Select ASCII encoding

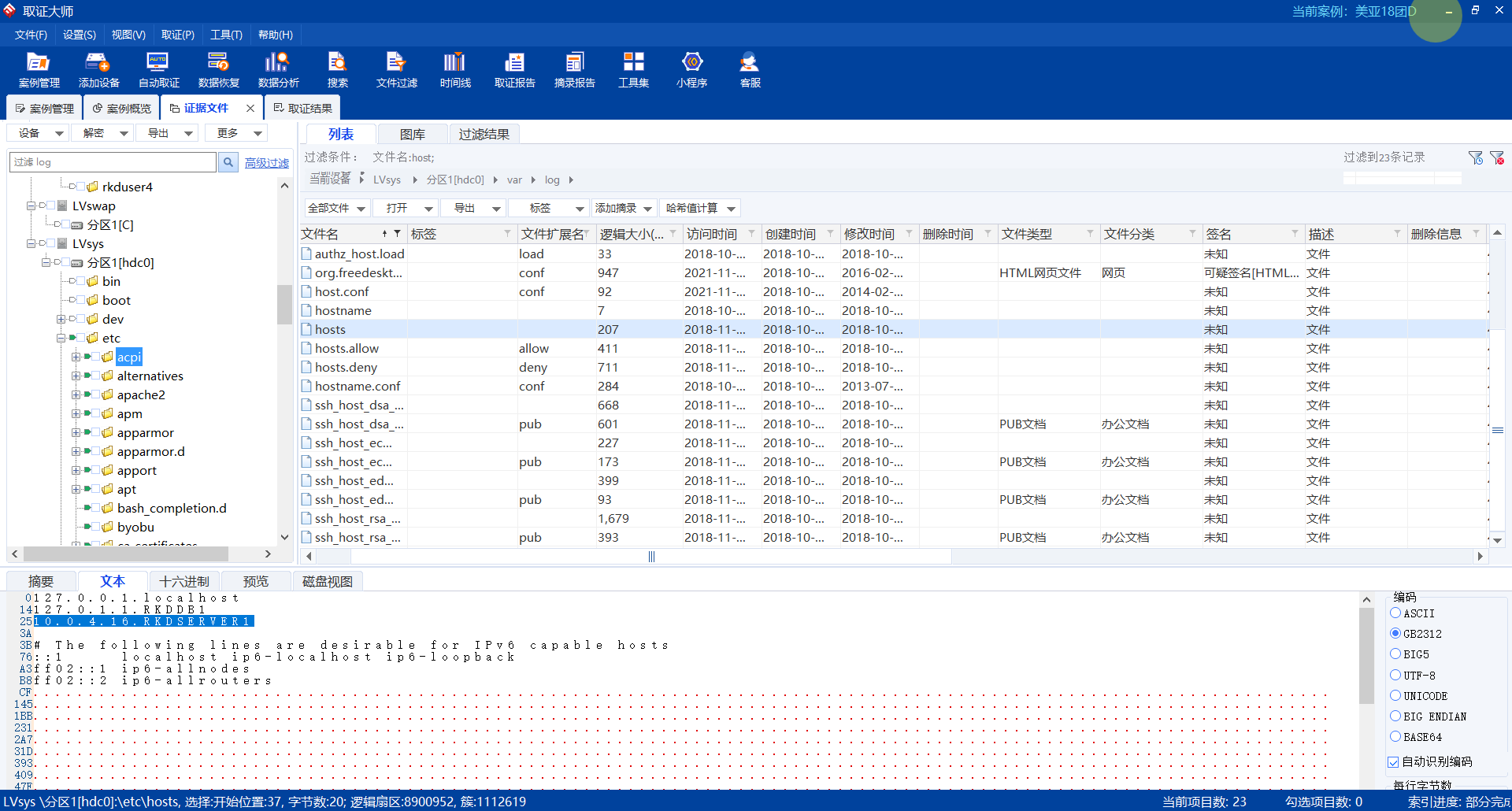pos(1395,613)
